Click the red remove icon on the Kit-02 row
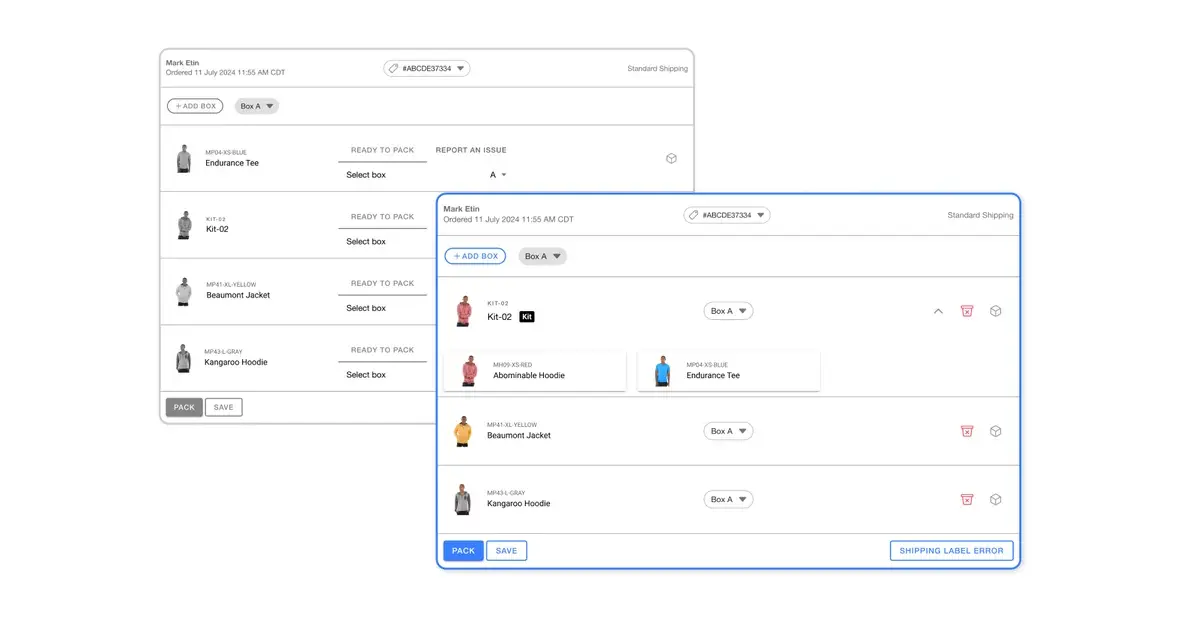The image size is (1180, 618). [x=967, y=311]
